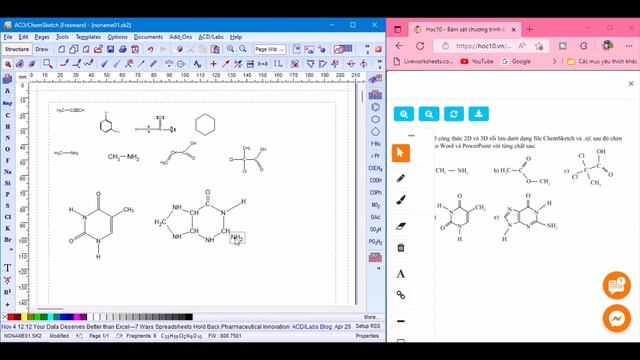Select the Br element button
The width and height of the screenshot is (640, 360).
click(7, 240)
